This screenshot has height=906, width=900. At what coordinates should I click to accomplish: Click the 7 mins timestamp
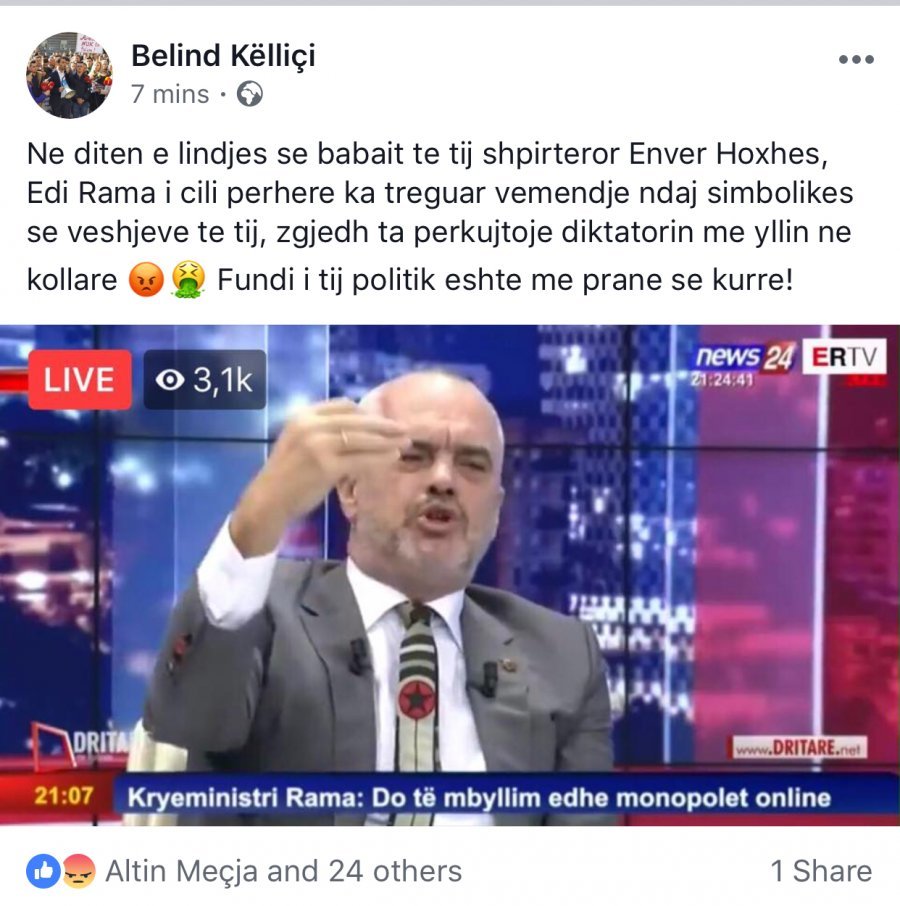[170, 94]
